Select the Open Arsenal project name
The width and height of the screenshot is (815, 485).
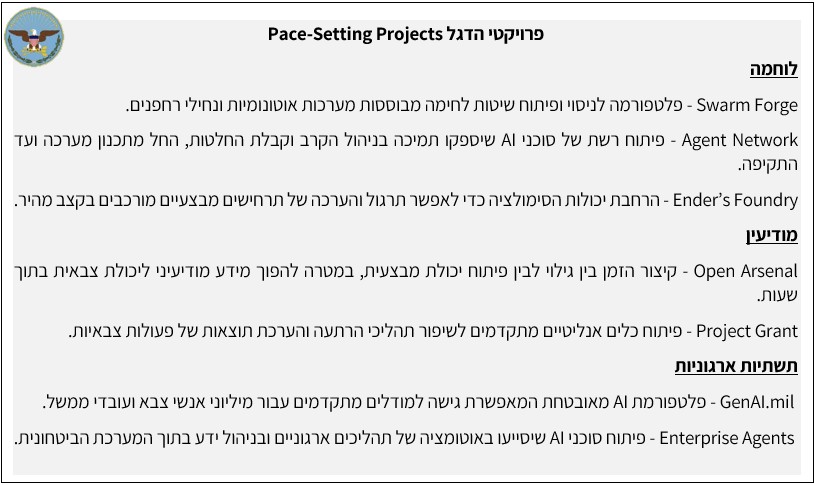[745, 270]
